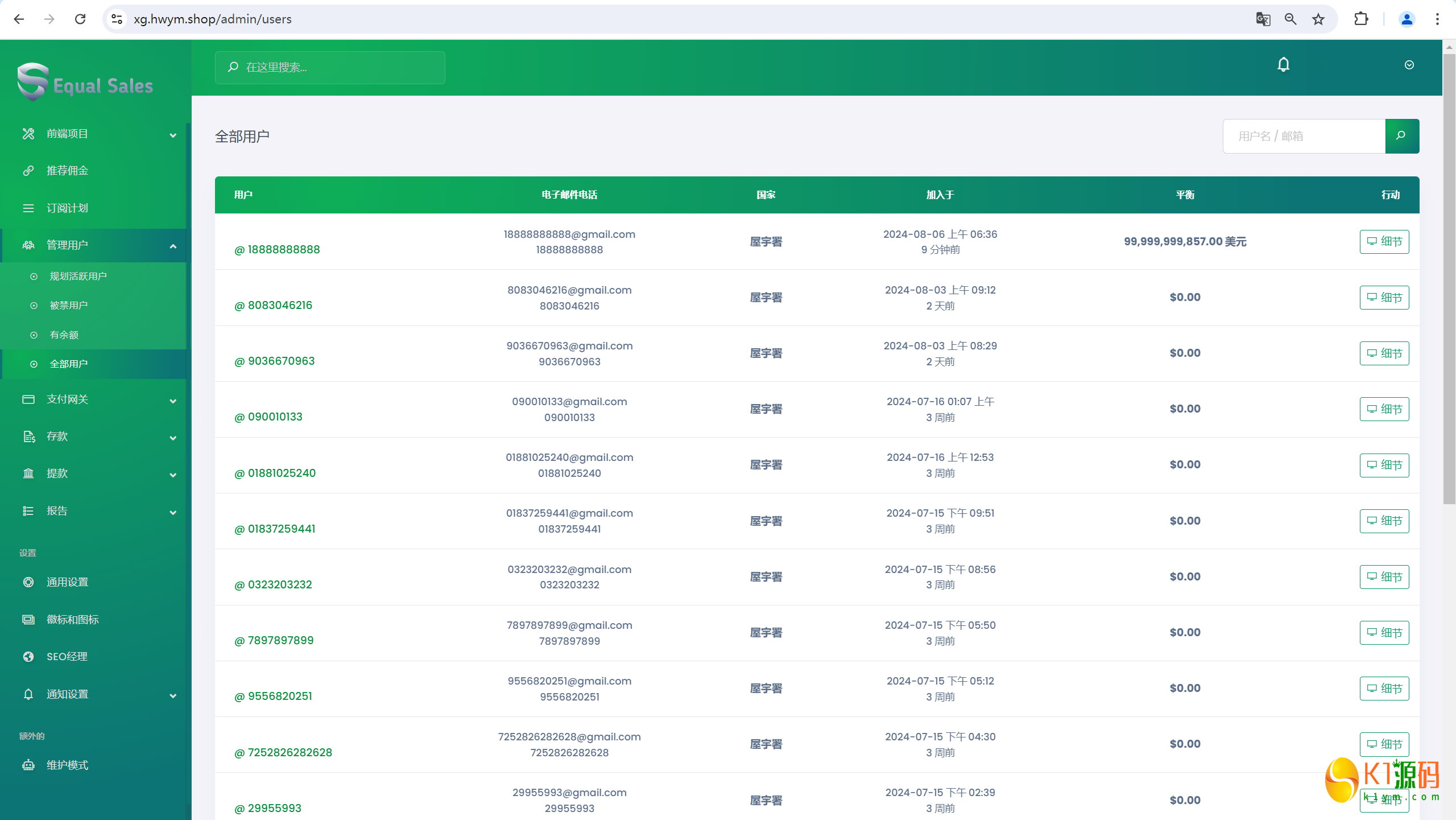This screenshot has width=1456, height=820.
Task: Open user link @ 9036670963
Action: pos(275,361)
